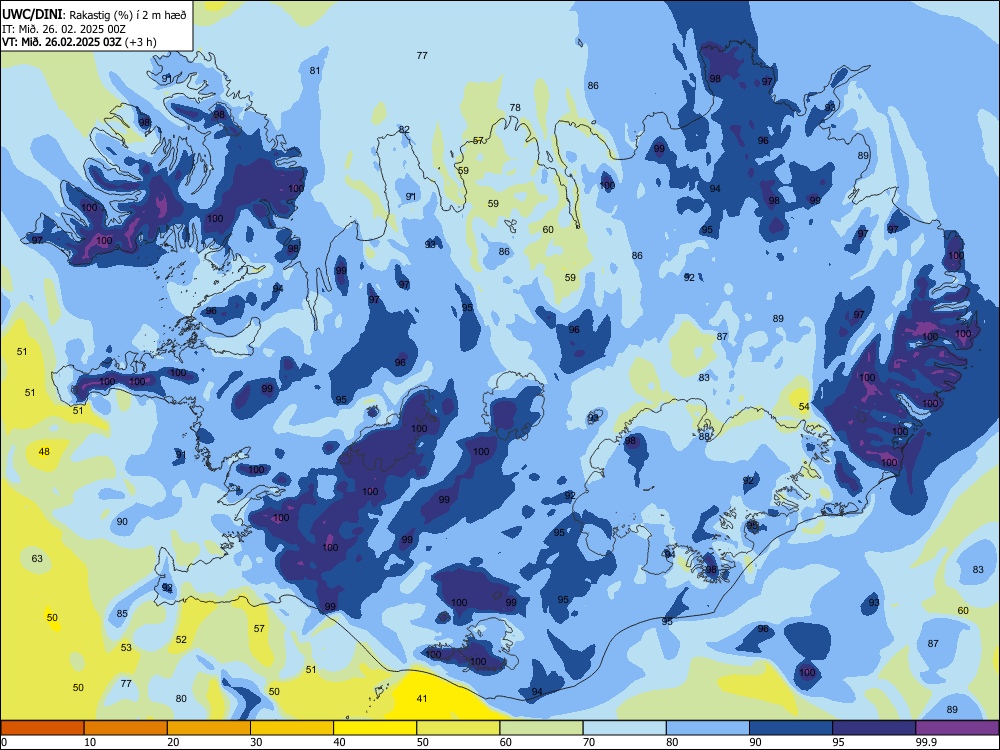Screen dimensions: 1000x750
Task: Click the purple above-99.9 legend swatch
Action: pos(957,728)
